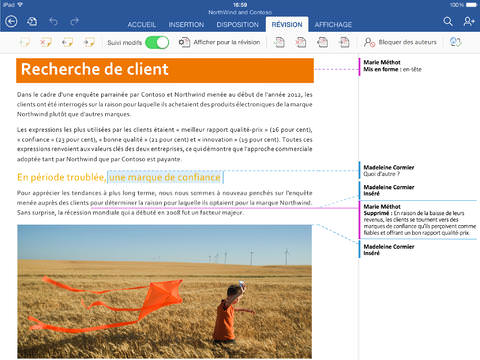480x360 pixels.
Task: Open the search magnifier icon
Action: pos(448,22)
